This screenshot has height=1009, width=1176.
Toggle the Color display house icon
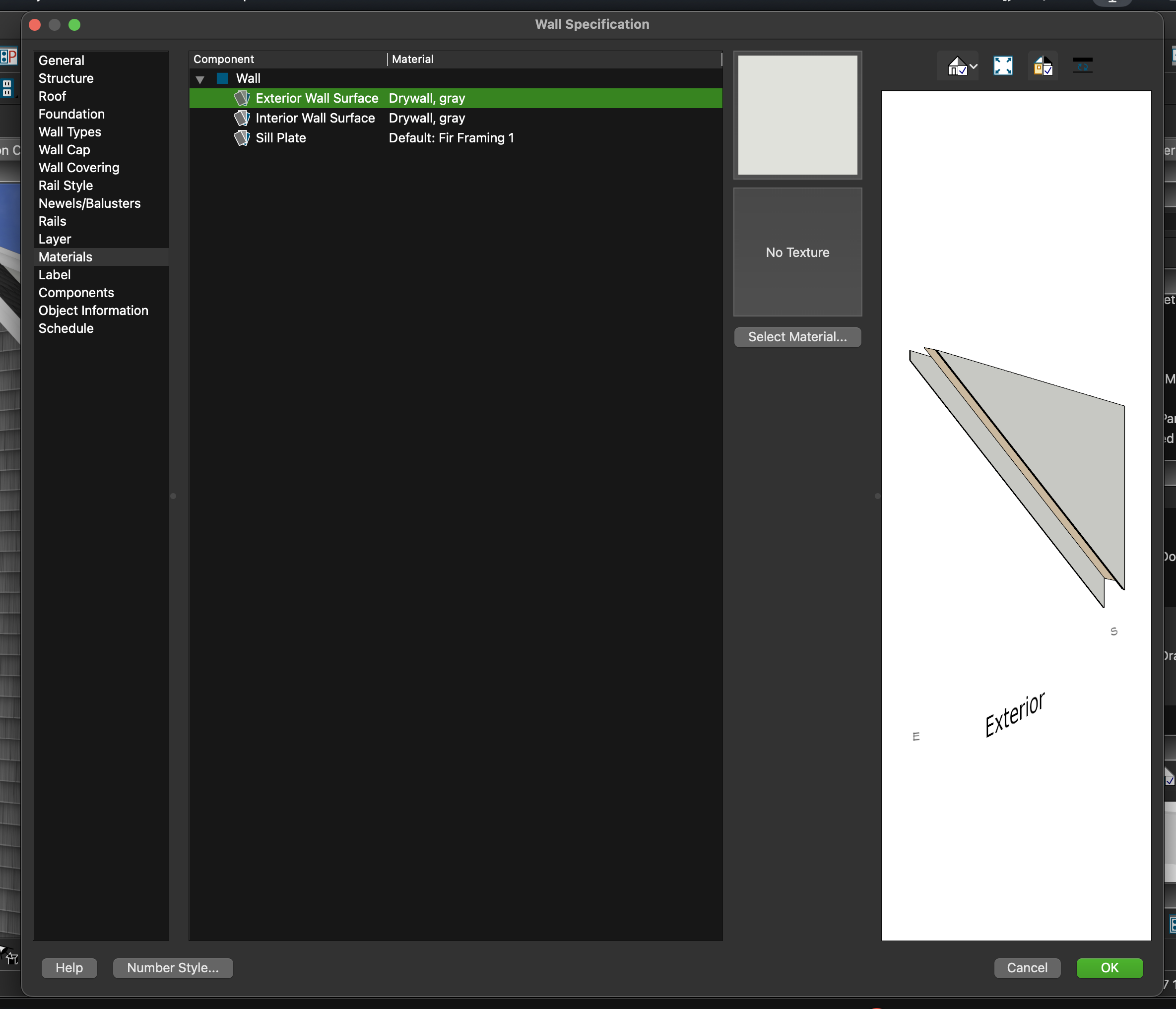tap(1043, 66)
